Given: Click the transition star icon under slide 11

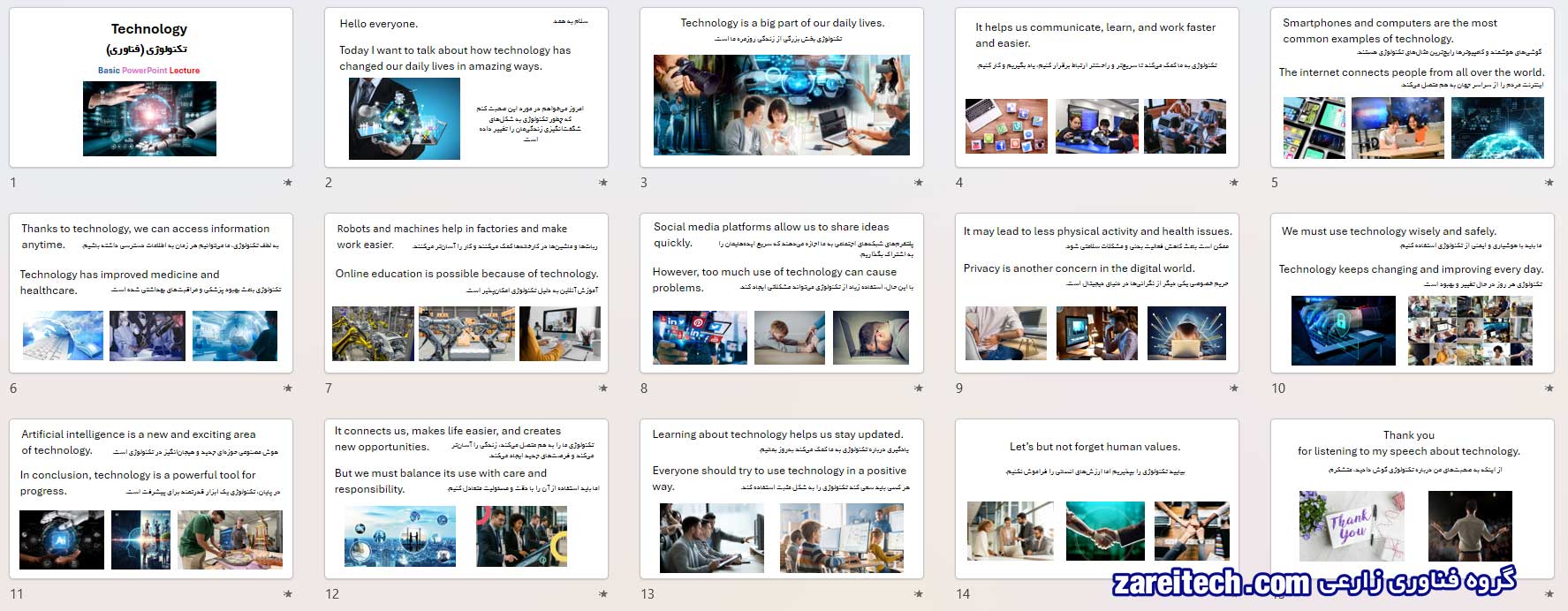Looking at the screenshot, I should pos(288,594).
